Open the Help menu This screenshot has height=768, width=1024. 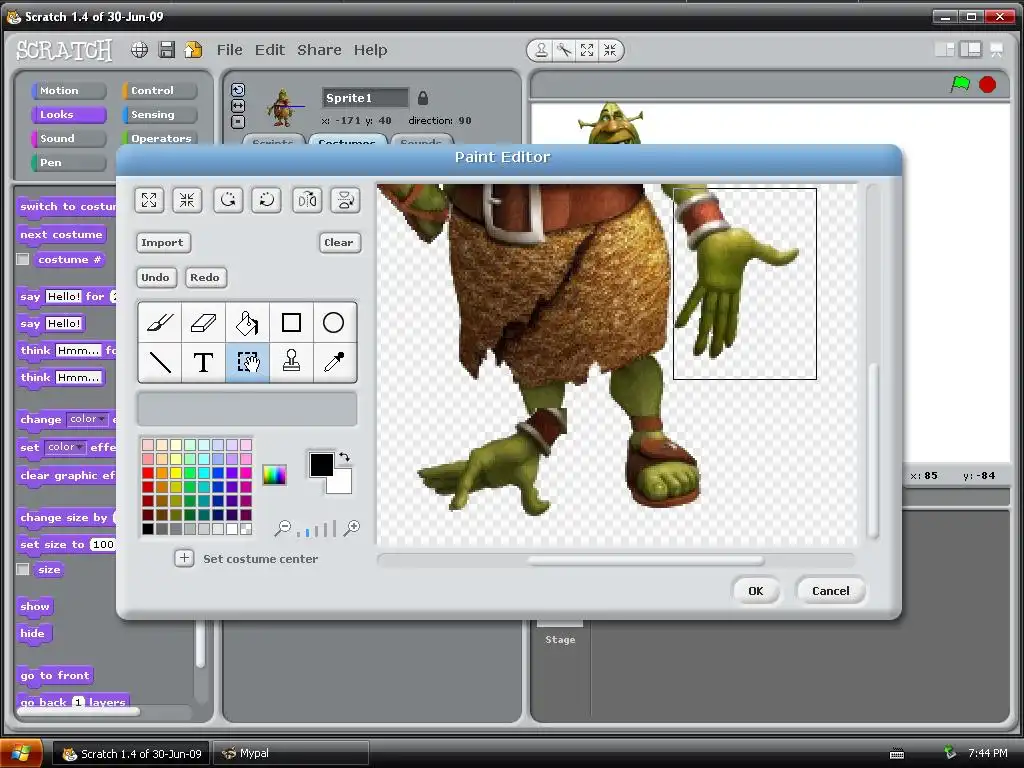[370, 50]
